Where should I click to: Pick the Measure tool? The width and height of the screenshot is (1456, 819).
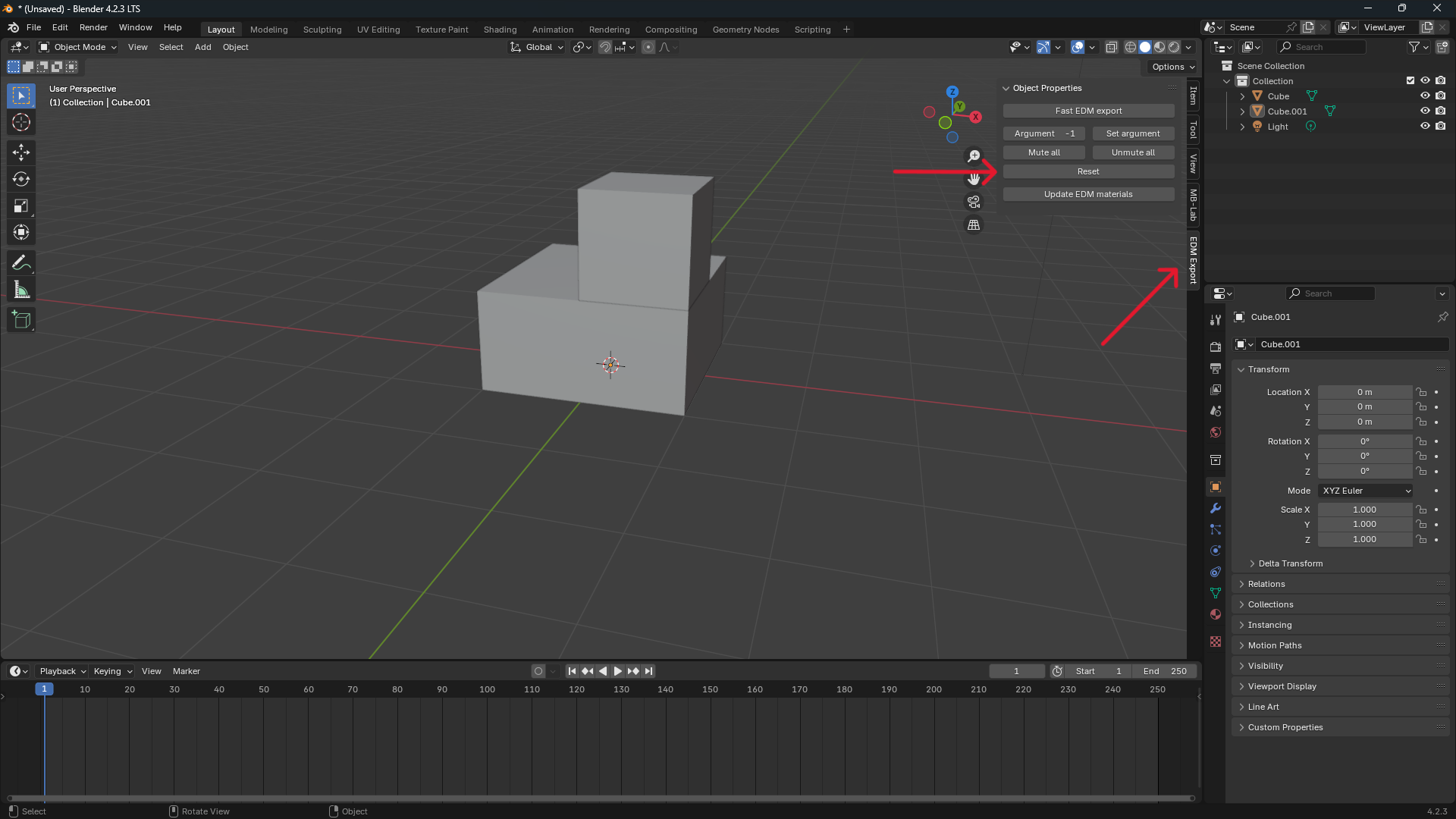click(x=21, y=290)
